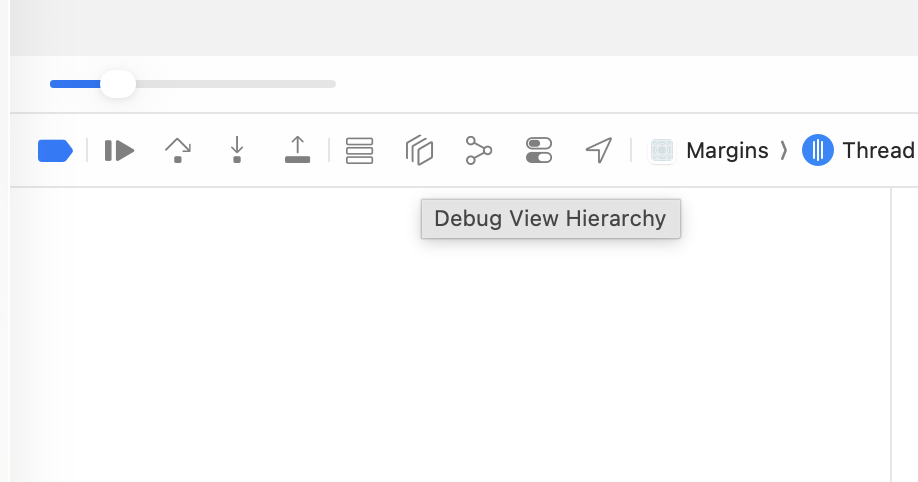Click the chevron between Margins and Thread
918x482 pixels.
coord(784,151)
